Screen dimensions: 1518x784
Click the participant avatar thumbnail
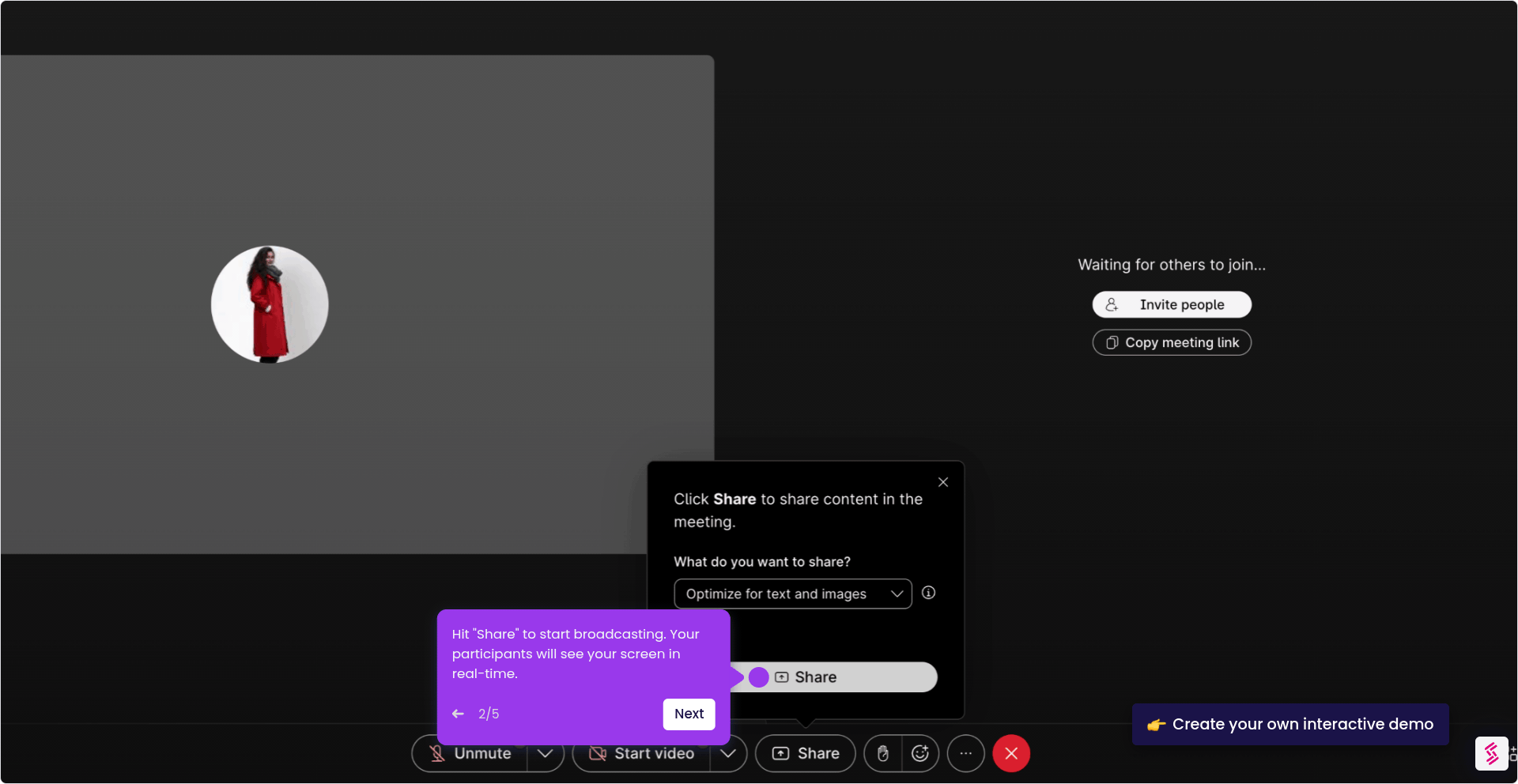[270, 304]
